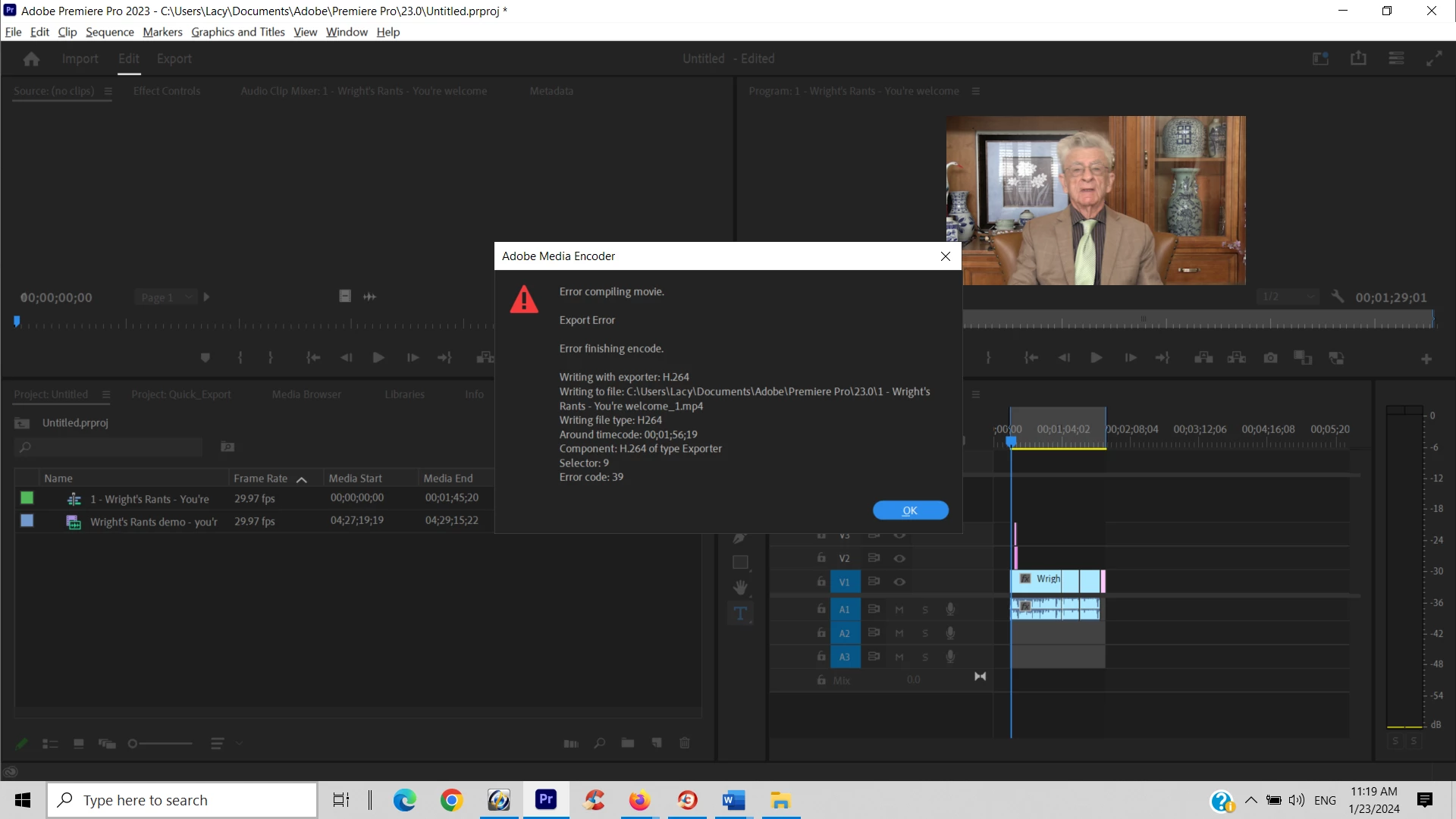Toggle V1 track output eye
Screen dimensions: 1456x819
(899, 582)
